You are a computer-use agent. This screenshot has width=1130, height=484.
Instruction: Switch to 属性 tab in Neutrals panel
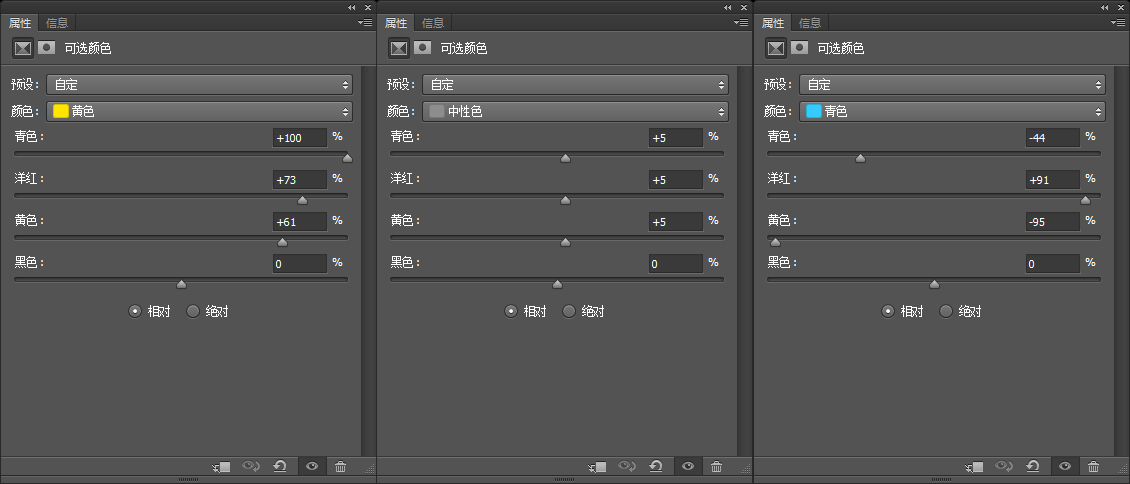click(396, 23)
